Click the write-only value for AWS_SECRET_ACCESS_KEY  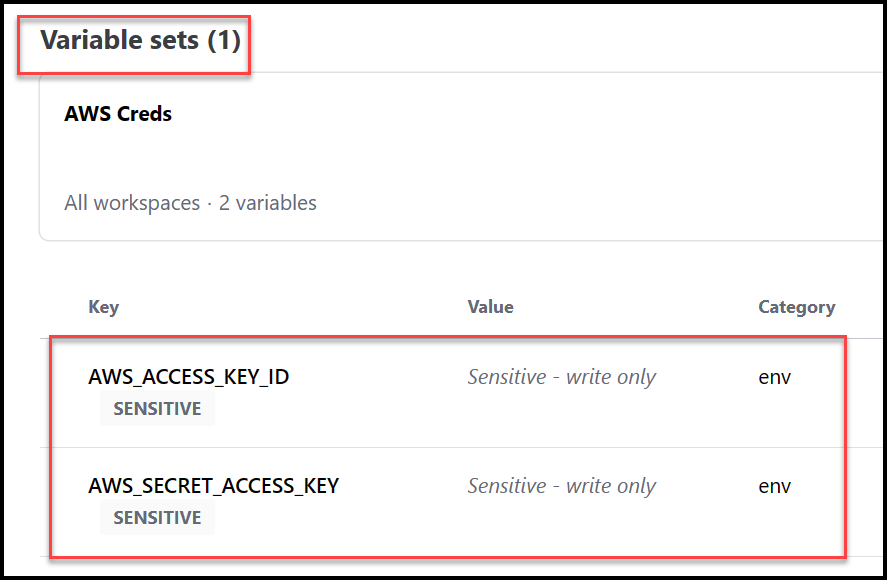[x=561, y=486]
